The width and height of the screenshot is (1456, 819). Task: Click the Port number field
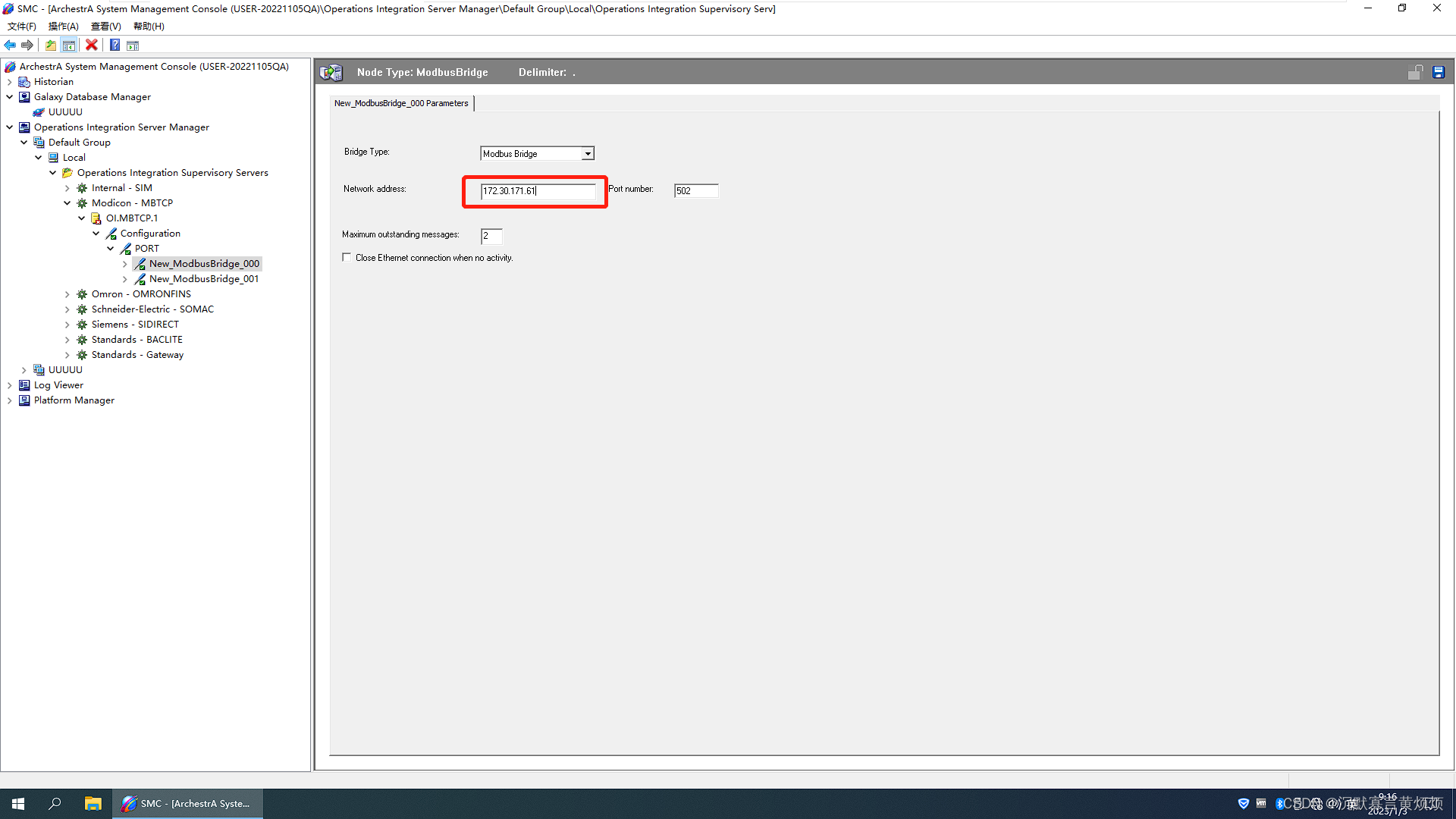click(695, 191)
